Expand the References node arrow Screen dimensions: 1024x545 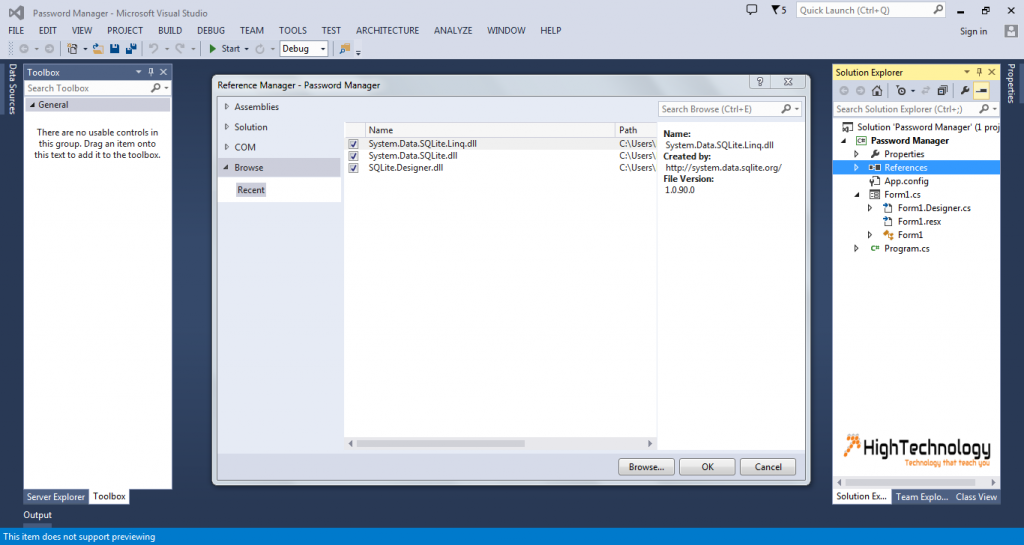pos(856,168)
